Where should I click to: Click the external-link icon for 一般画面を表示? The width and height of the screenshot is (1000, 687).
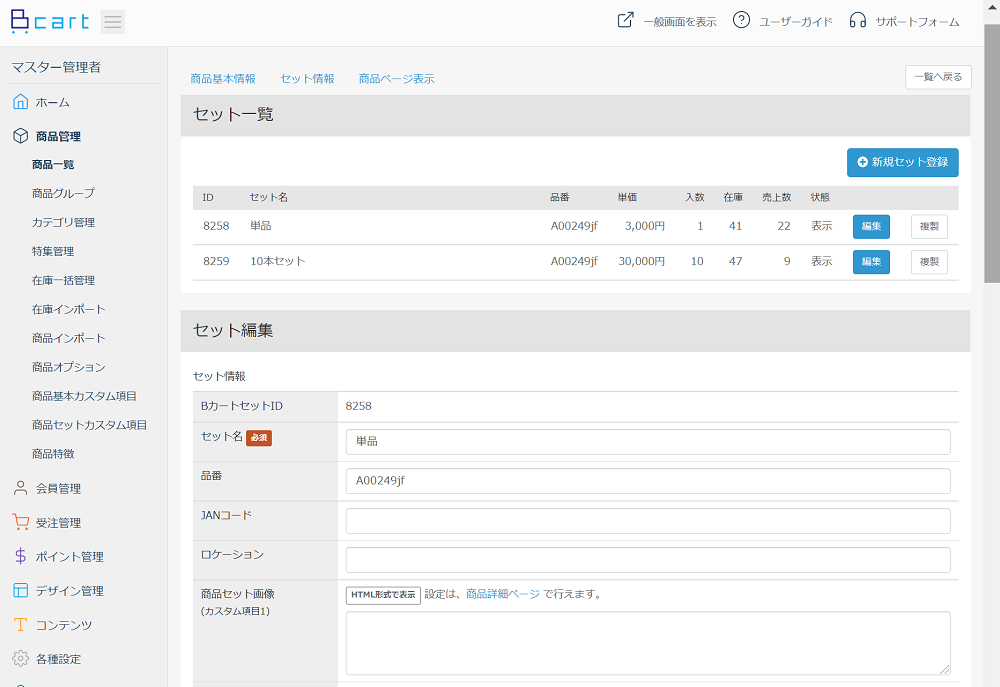click(626, 20)
